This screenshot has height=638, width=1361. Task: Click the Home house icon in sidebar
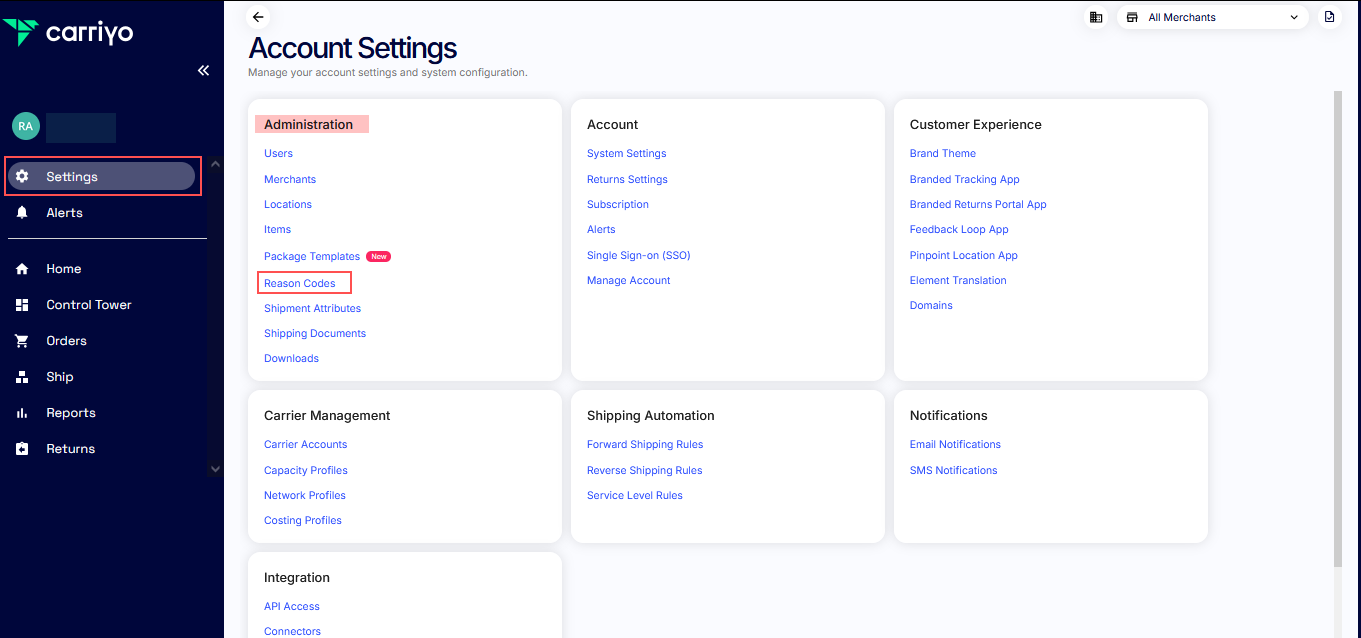pos(22,269)
